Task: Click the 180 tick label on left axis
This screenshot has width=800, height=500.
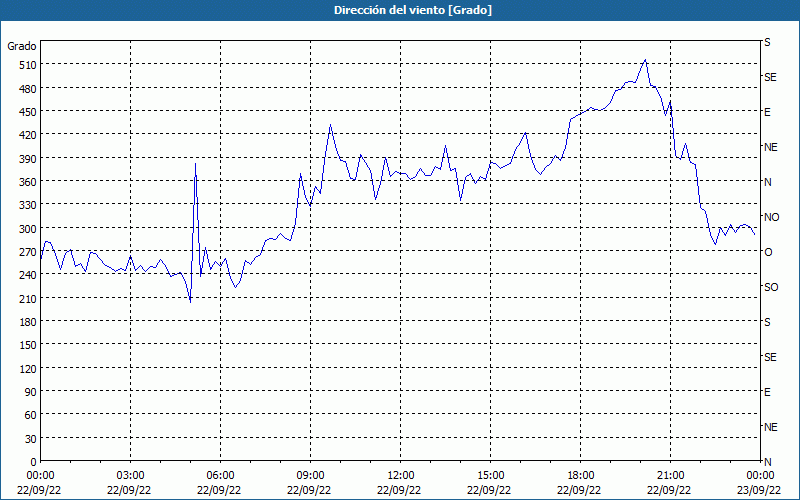Action: pos(28,322)
